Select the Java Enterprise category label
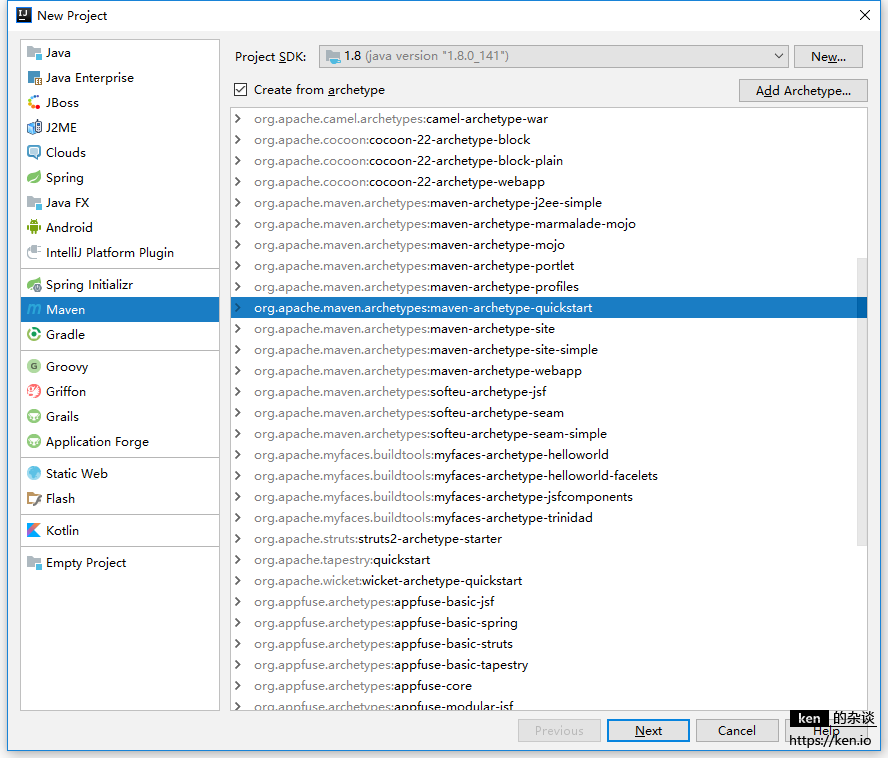Screen dimensions: 888x758 coord(90,78)
